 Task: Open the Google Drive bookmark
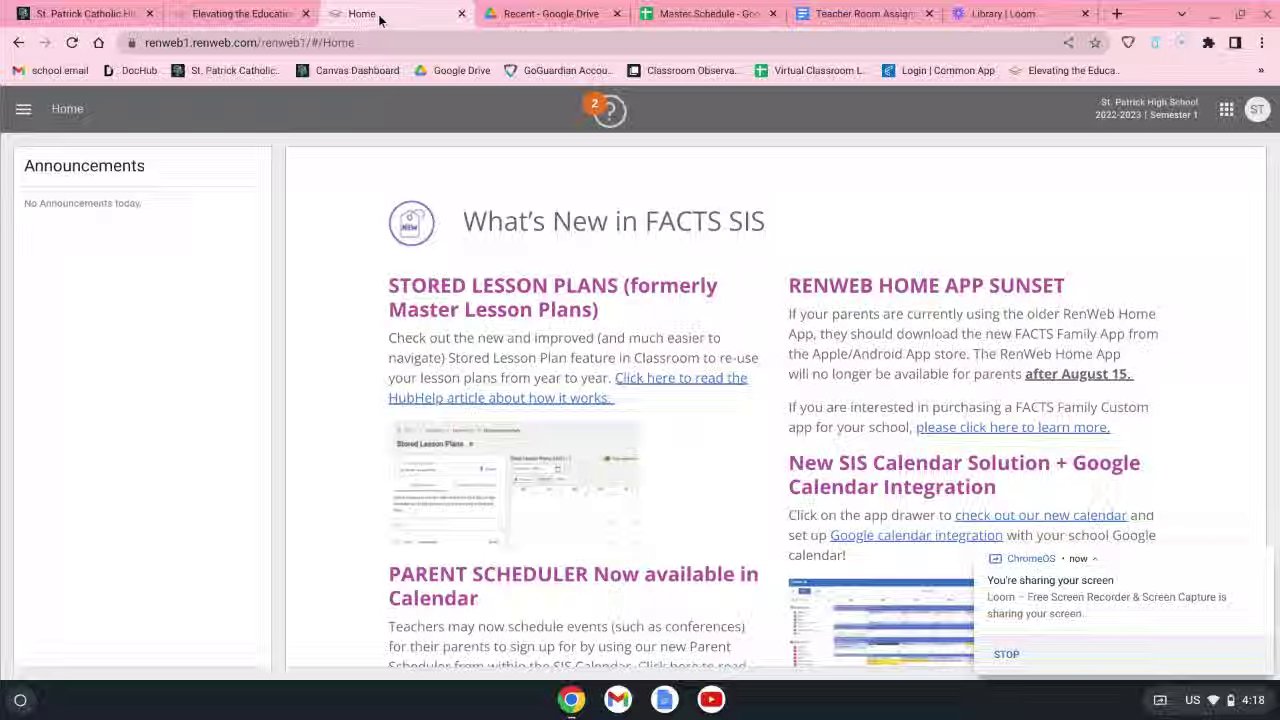(x=452, y=71)
